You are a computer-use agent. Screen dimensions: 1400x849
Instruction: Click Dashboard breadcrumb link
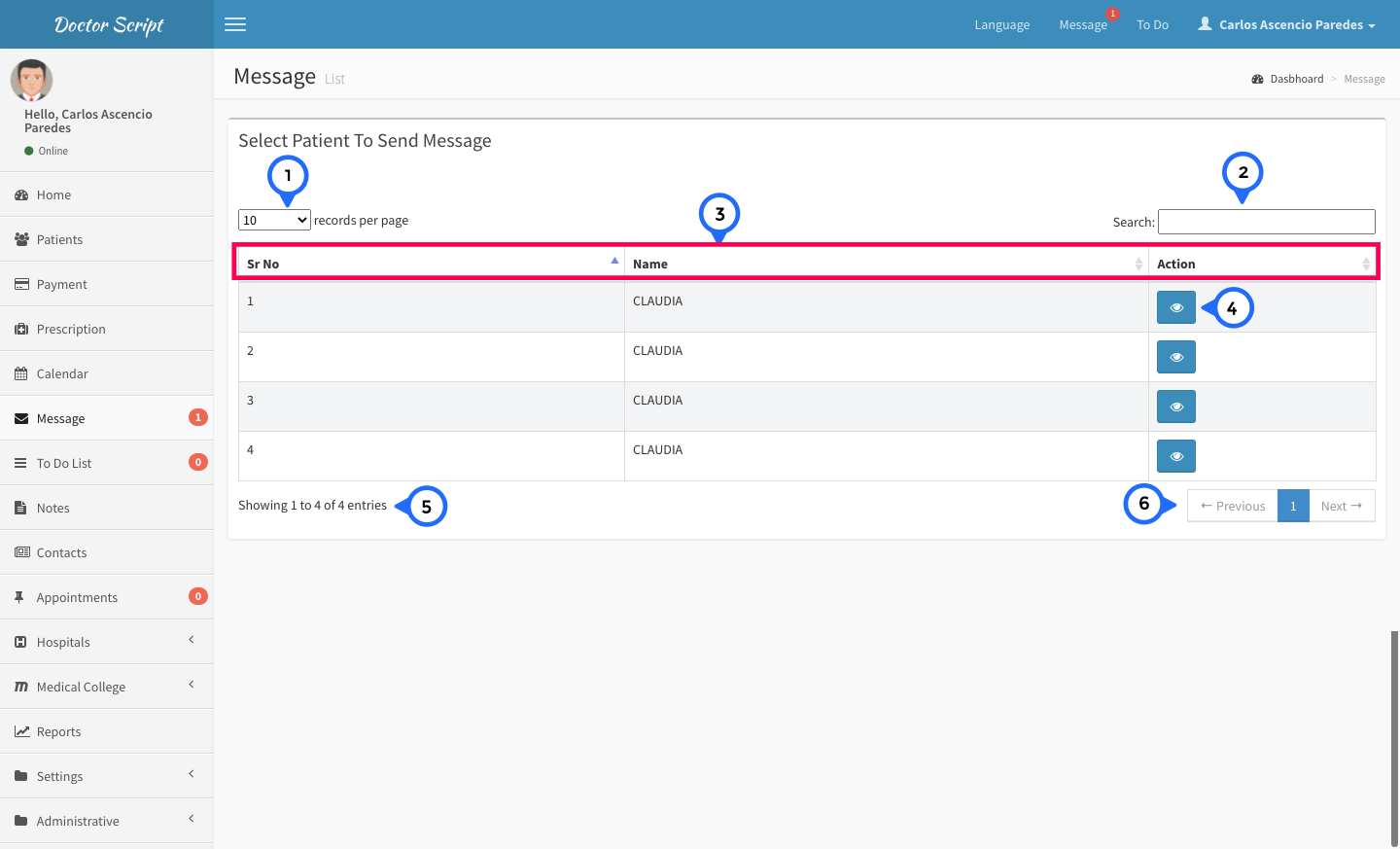click(1296, 79)
